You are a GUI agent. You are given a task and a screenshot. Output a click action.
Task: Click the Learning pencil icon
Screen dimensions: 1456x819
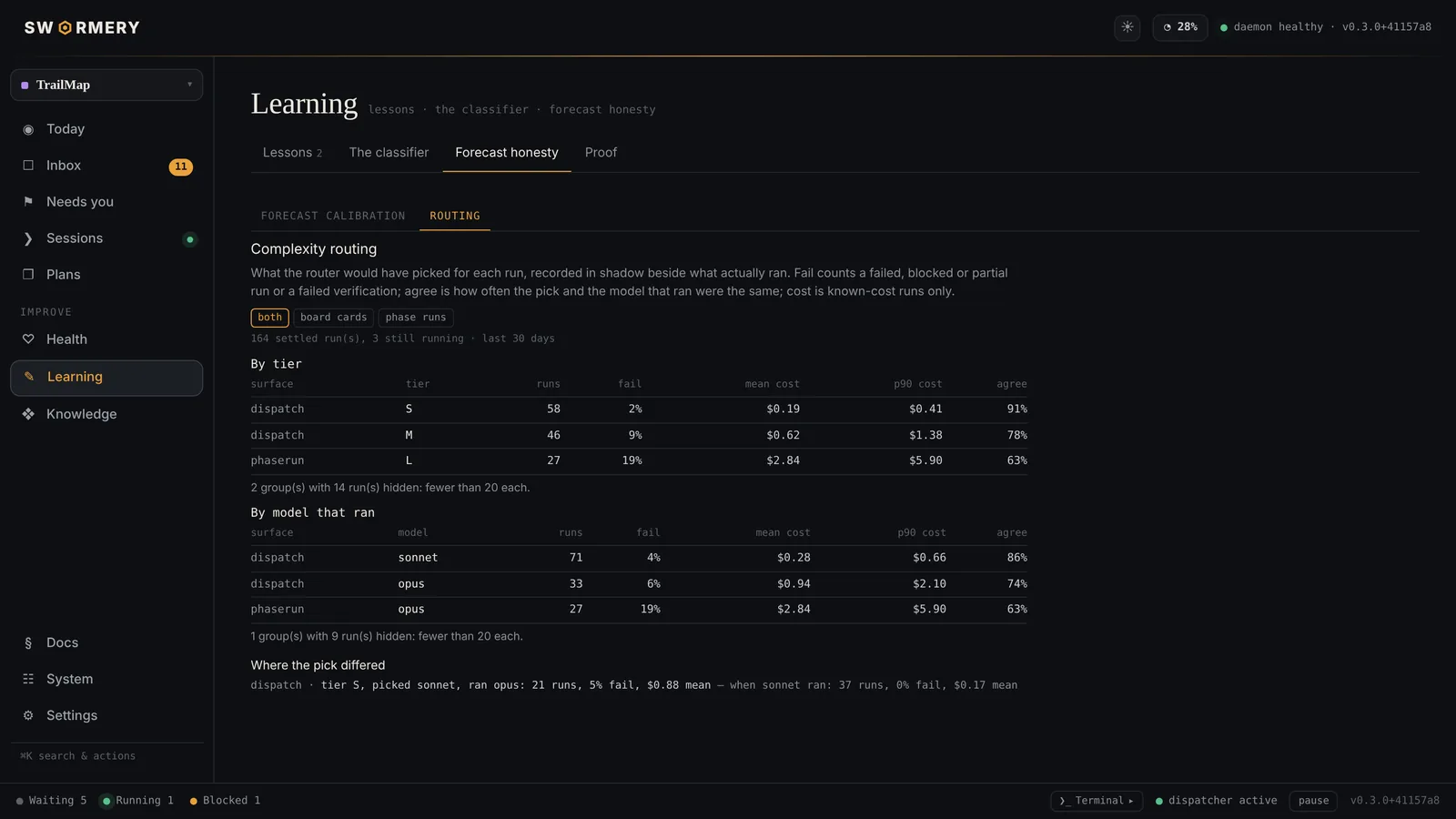tap(28, 377)
